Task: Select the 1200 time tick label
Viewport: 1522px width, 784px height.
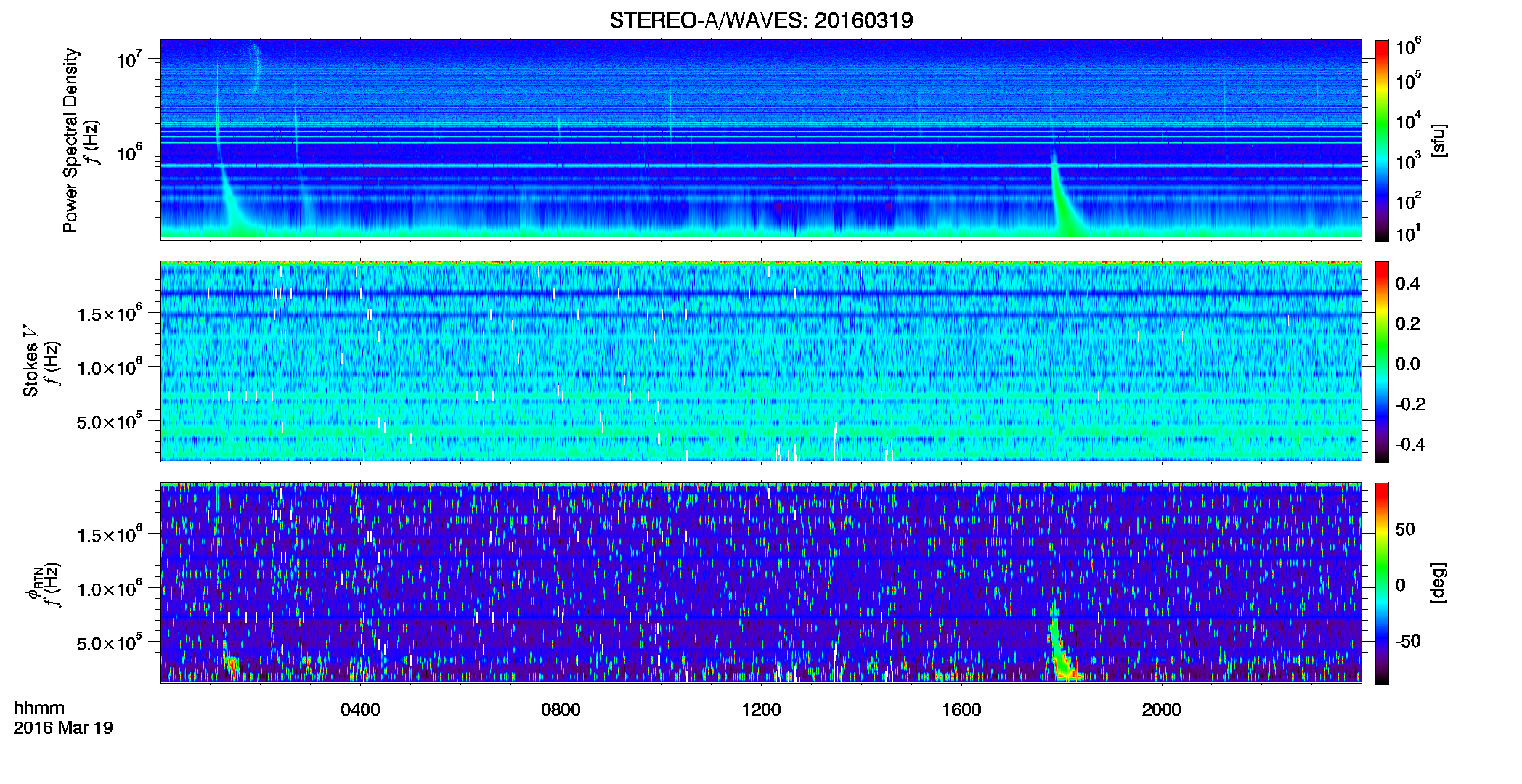Action: [761, 710]
